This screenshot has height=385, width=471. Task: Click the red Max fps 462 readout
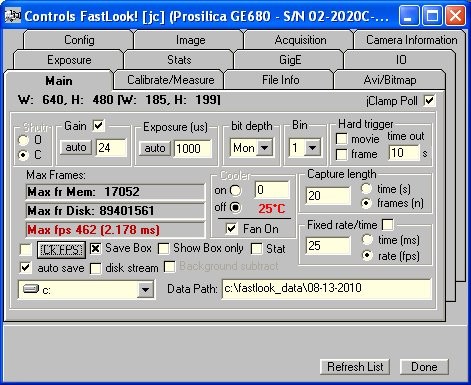click(x=115, y=230)
